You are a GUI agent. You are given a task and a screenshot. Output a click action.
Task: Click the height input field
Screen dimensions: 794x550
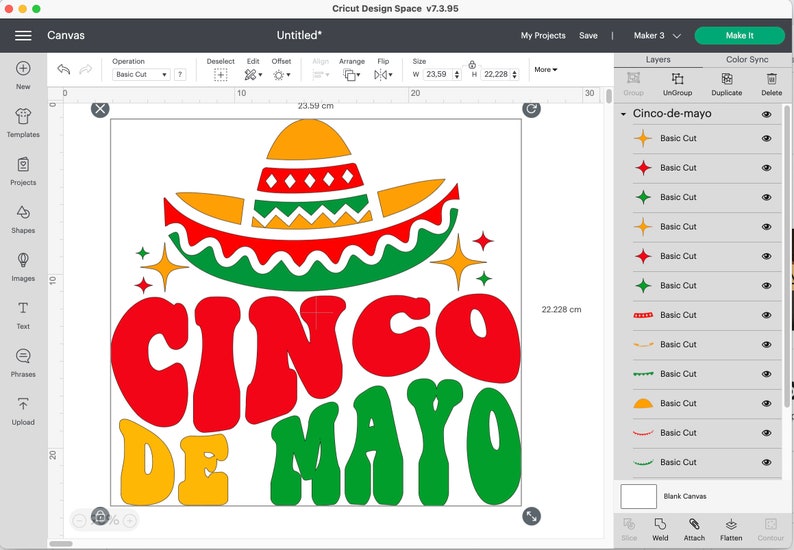(x=496, y=74)
